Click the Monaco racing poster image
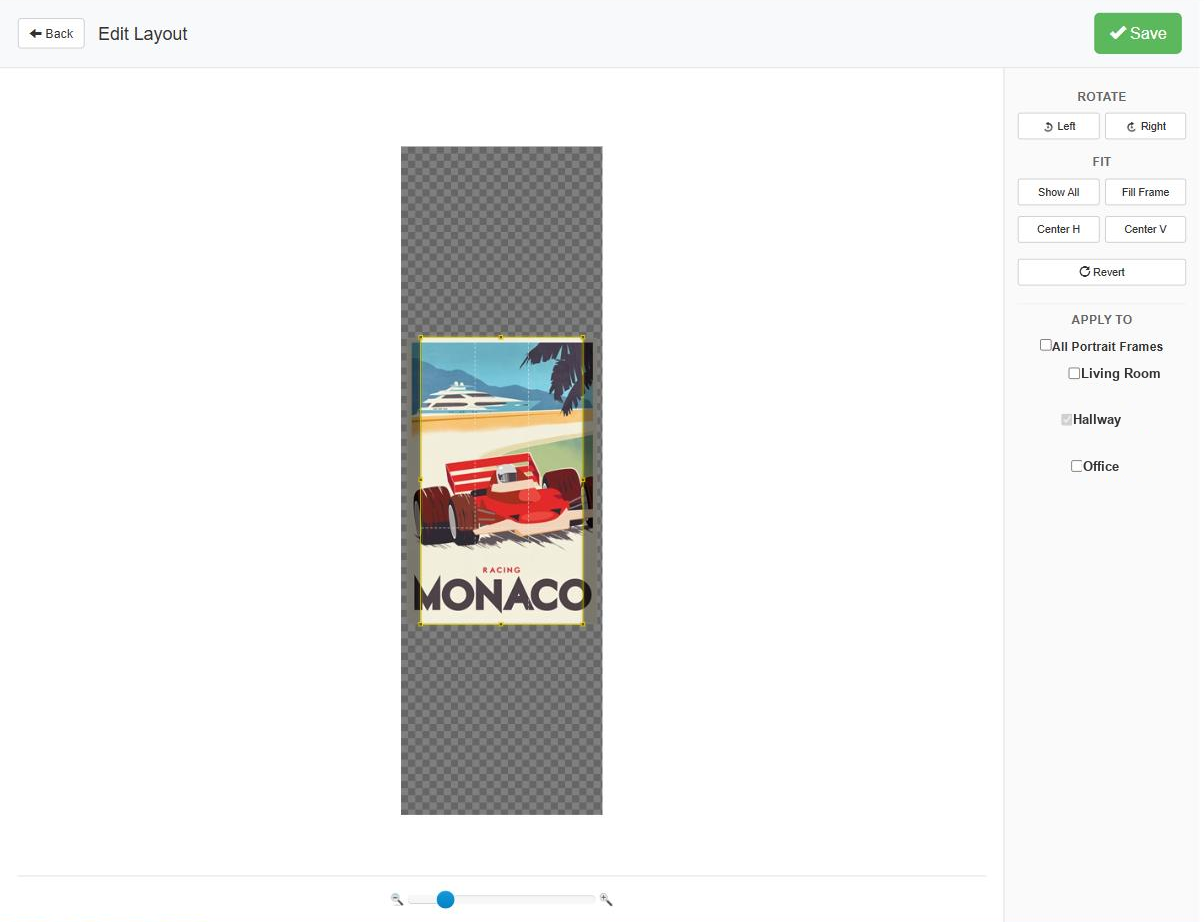Screen dimensions: 1204x922 tap(502, 480)
